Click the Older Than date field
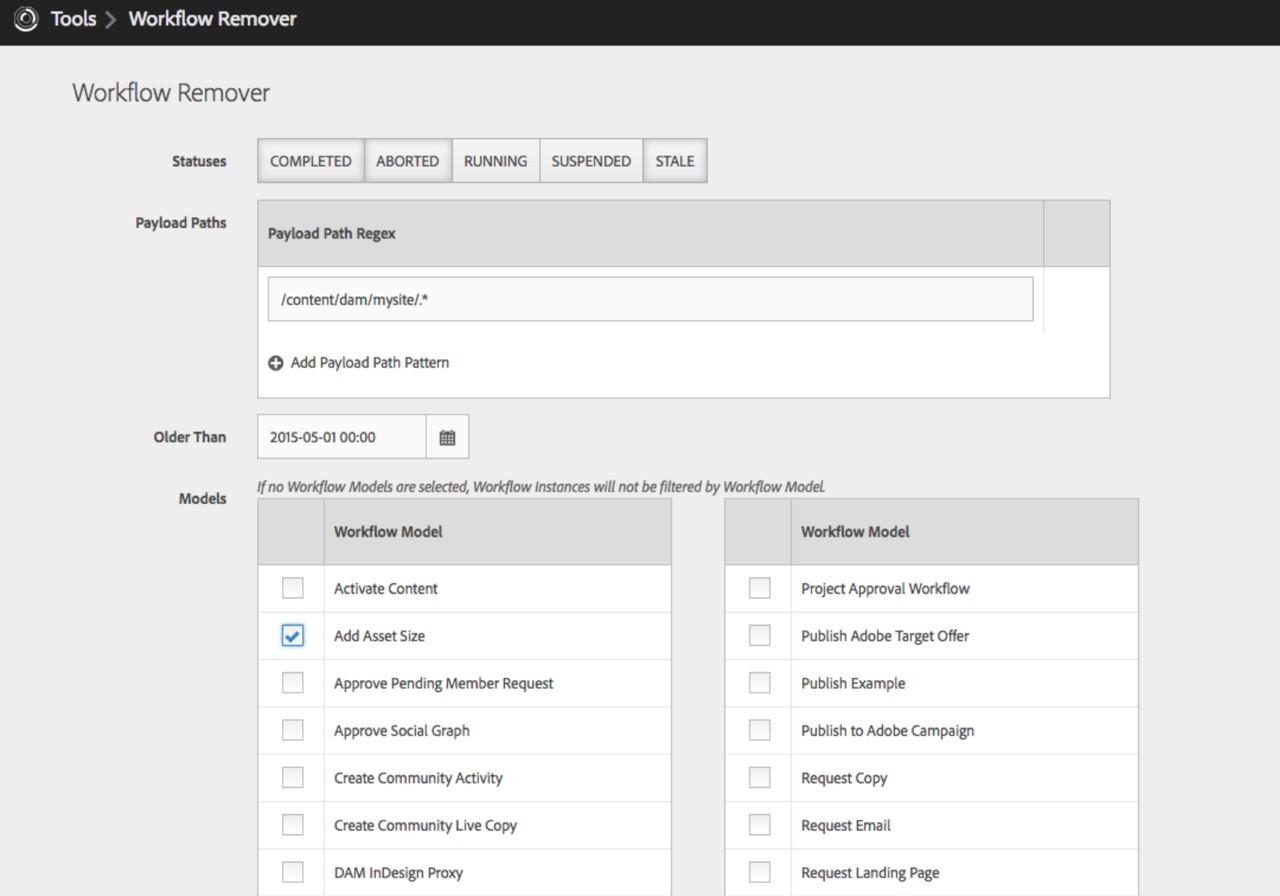This screenshot has height=896, width=1280. click(342, 437)
